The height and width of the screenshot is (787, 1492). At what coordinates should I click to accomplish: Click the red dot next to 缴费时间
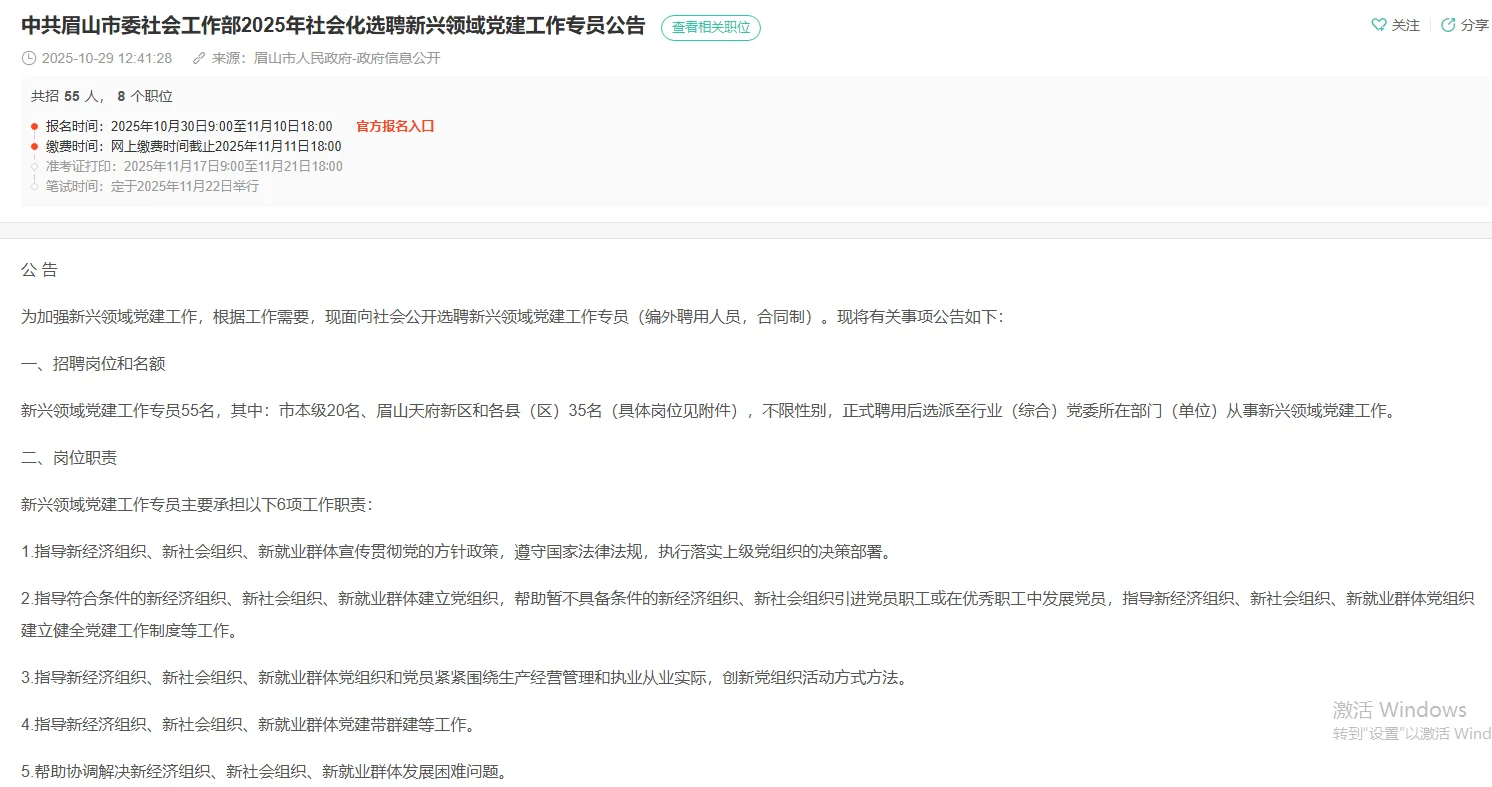tap(34, 146)
